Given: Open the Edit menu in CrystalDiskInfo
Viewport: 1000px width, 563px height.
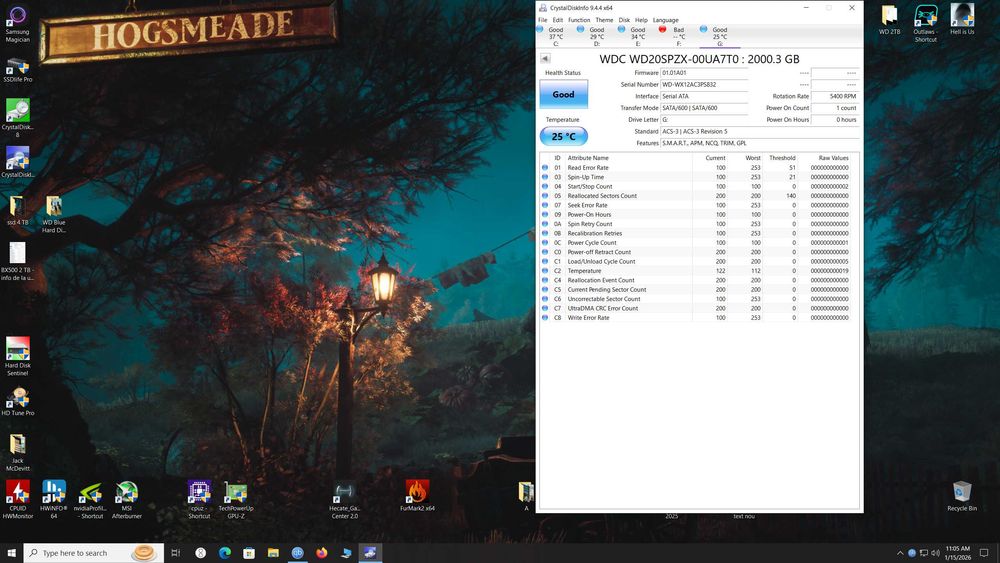Looking at the screenshot, I should 557,20.
